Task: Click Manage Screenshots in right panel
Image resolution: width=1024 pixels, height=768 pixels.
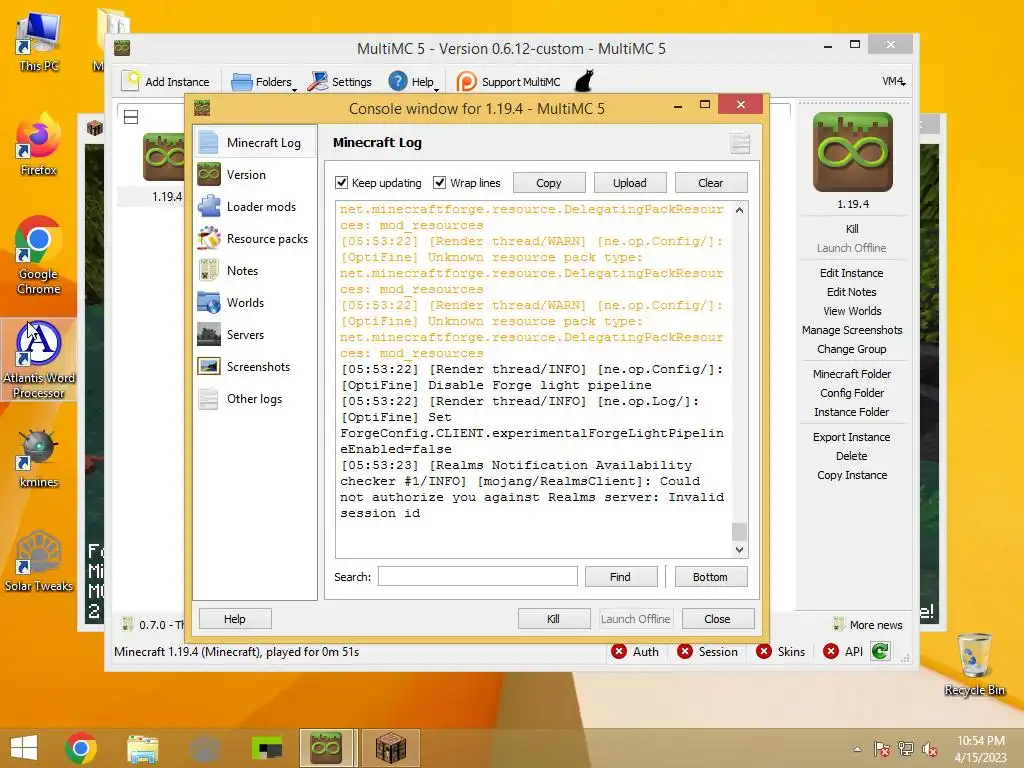Action: (x=852, y=330)
